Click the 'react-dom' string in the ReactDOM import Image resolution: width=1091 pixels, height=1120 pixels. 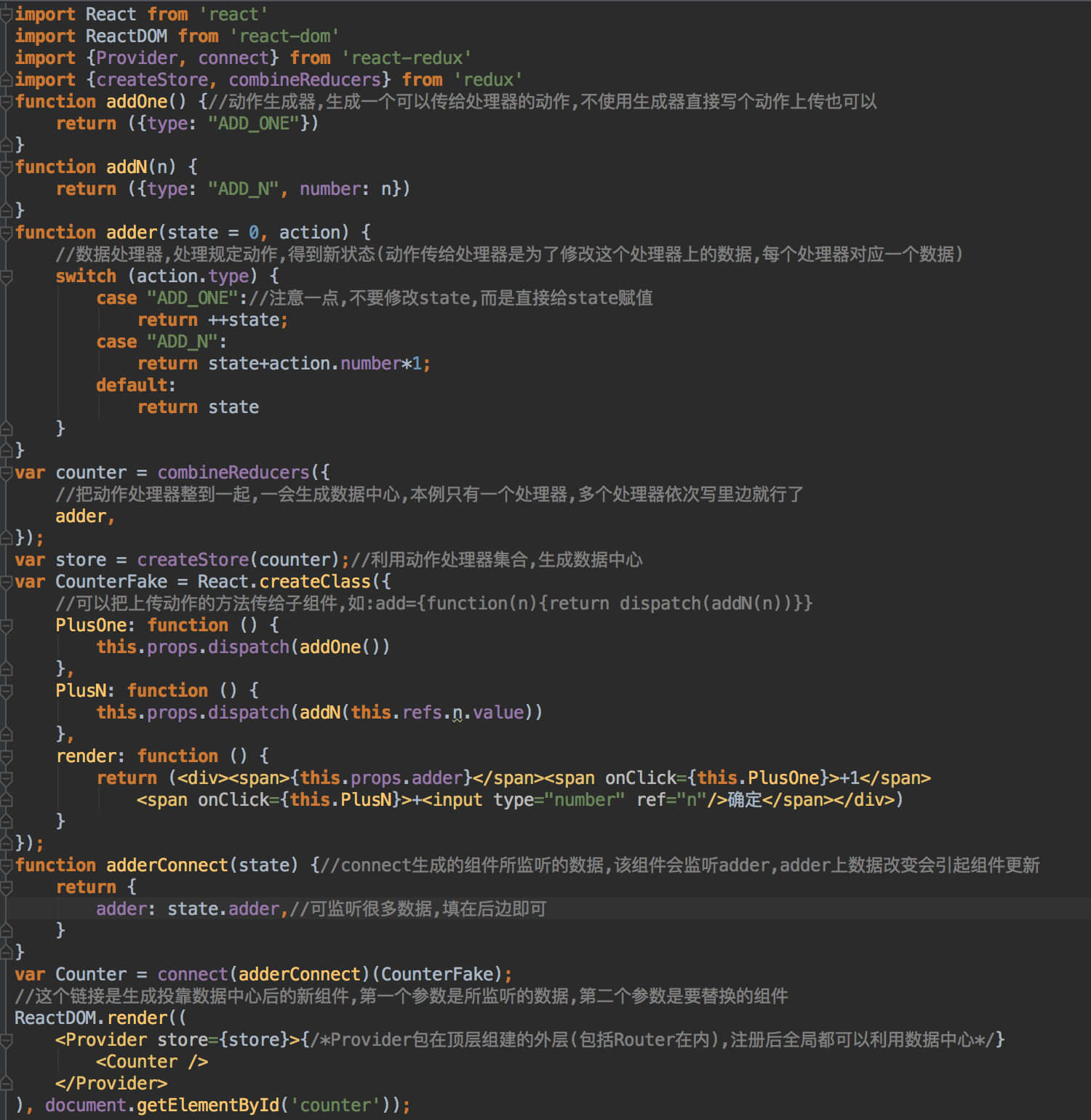(284, 36)
